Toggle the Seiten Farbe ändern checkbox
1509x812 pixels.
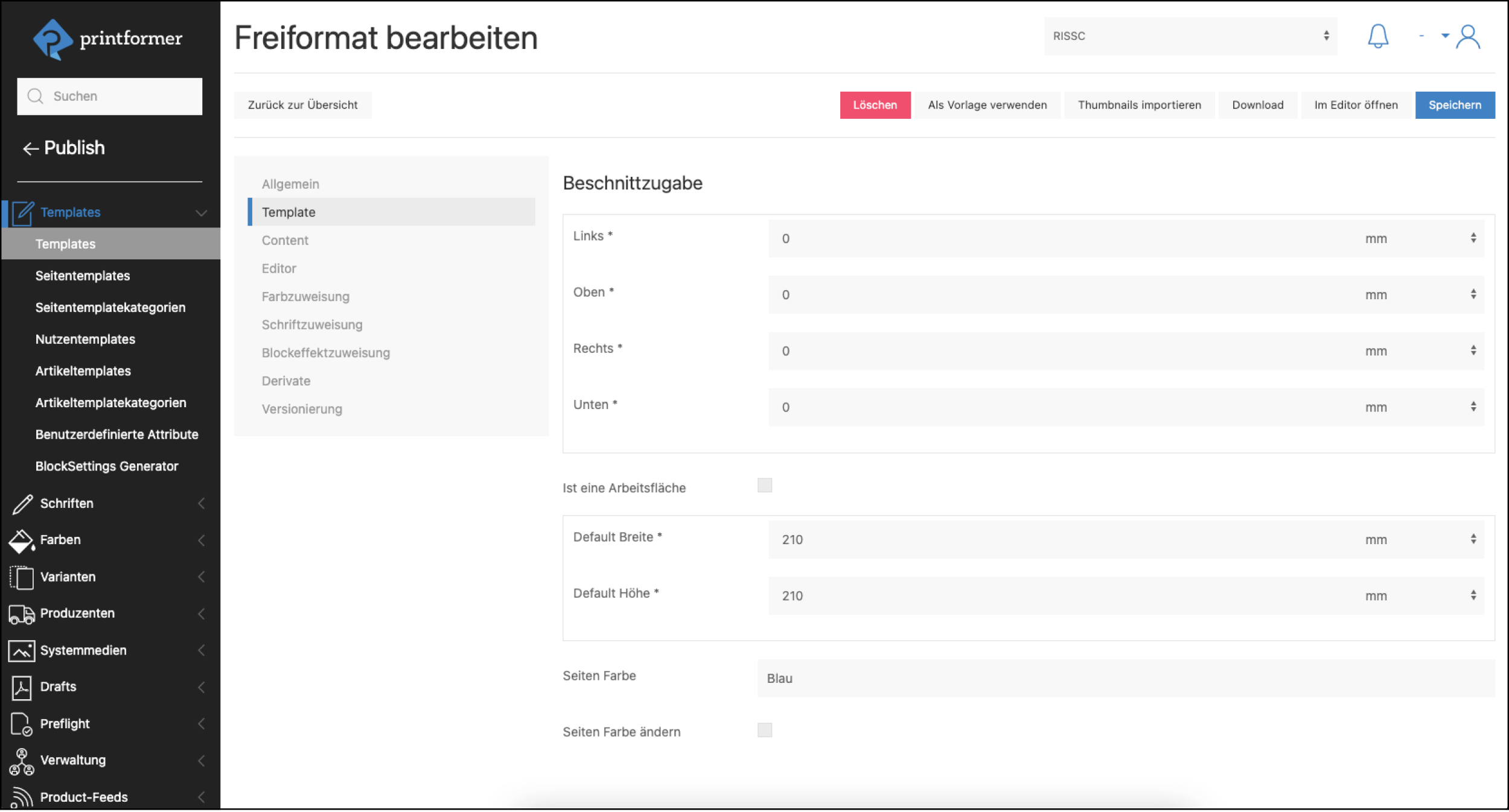pyautogui.click(x=765, y=730)
